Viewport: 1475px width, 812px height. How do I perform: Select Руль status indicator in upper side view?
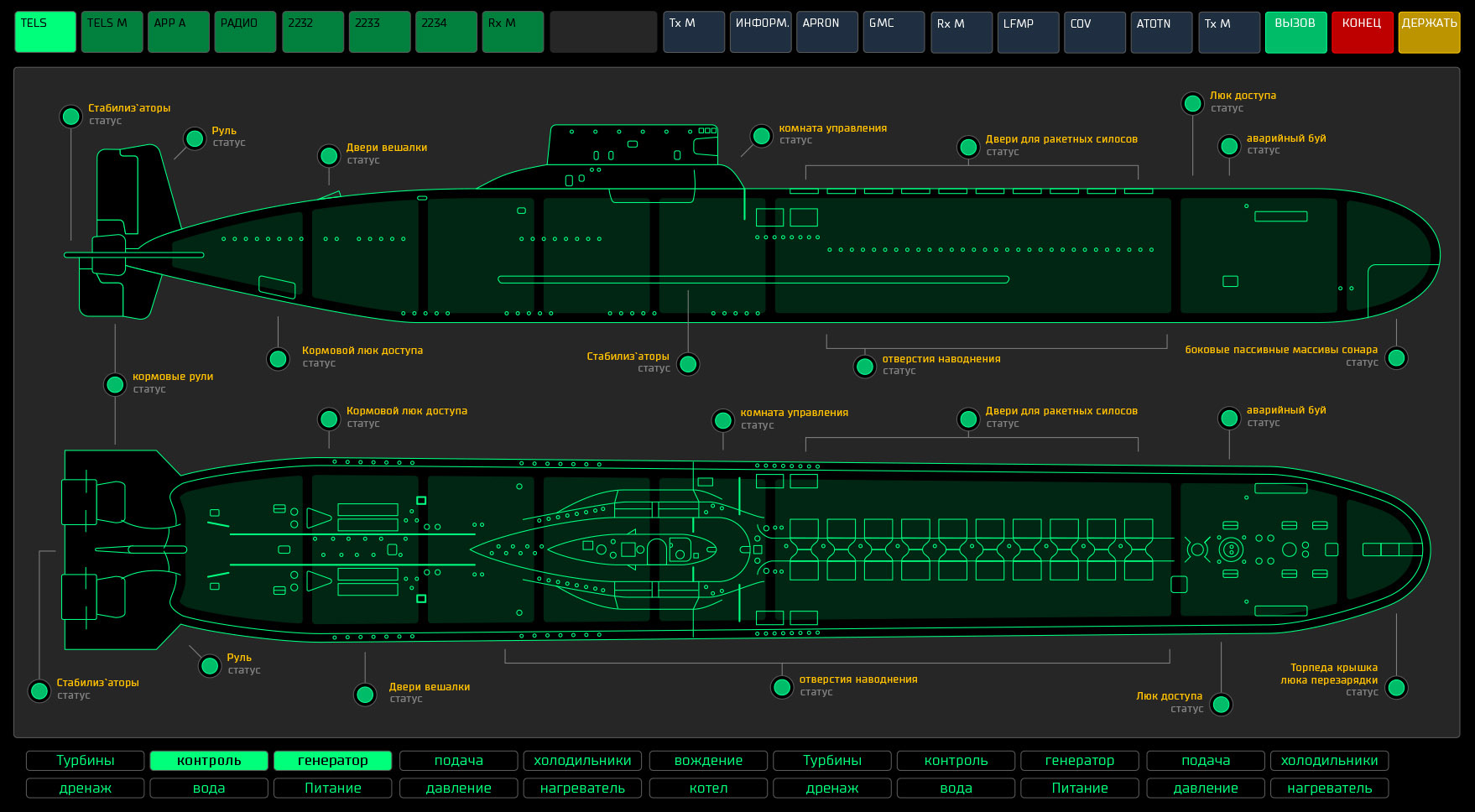tap(195, 138)
